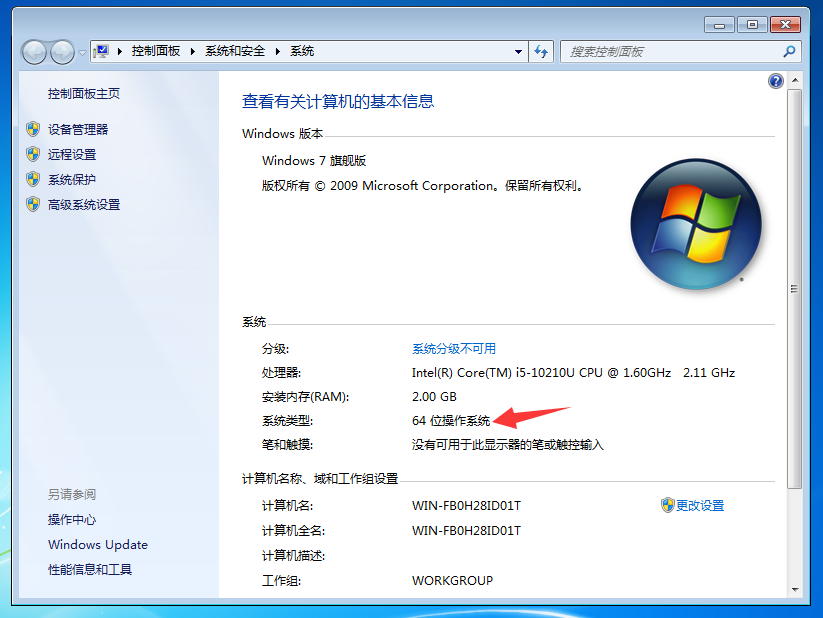This screenshot has width=823, height=618.
Task: Click the Windows 7 旗舰版 text
Action: [x=314, y=161]
